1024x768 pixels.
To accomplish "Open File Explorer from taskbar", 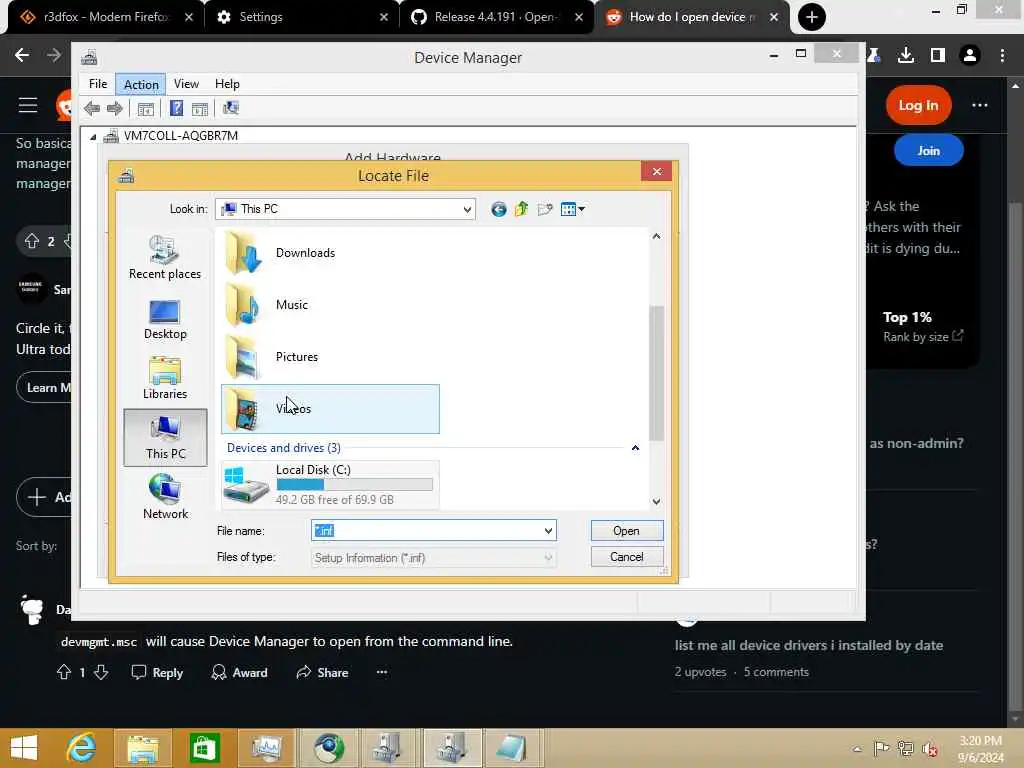I will (x=142, y=748).
